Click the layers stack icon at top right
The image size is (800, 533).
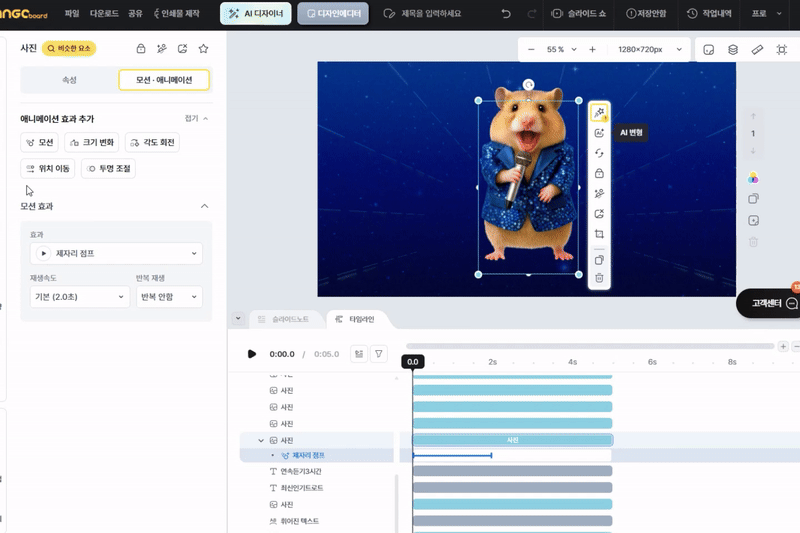point(733,49)
